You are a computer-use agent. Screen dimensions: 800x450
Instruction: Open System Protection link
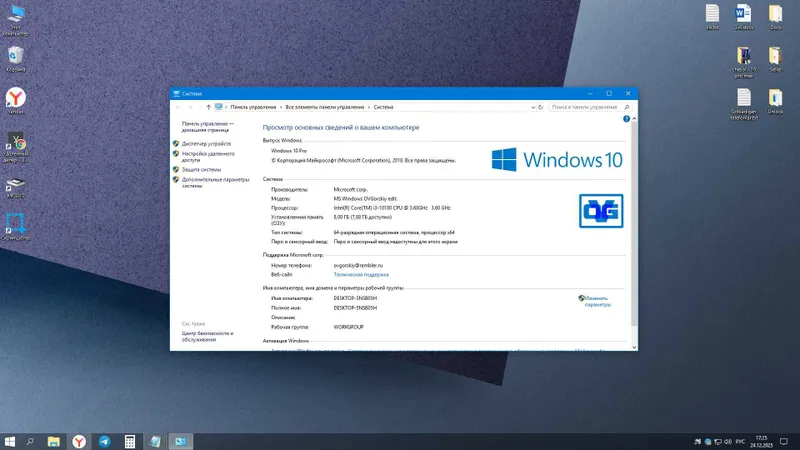click(x=202, y=169)
